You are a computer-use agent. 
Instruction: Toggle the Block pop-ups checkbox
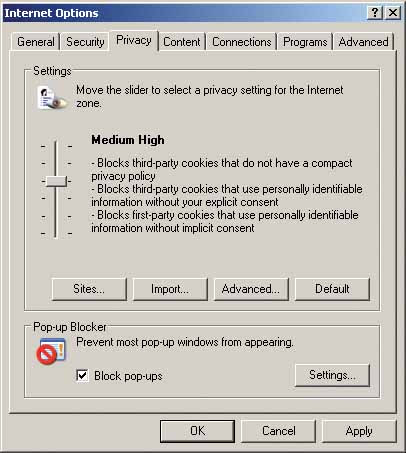pyautogui.click(x=82, y=376)
